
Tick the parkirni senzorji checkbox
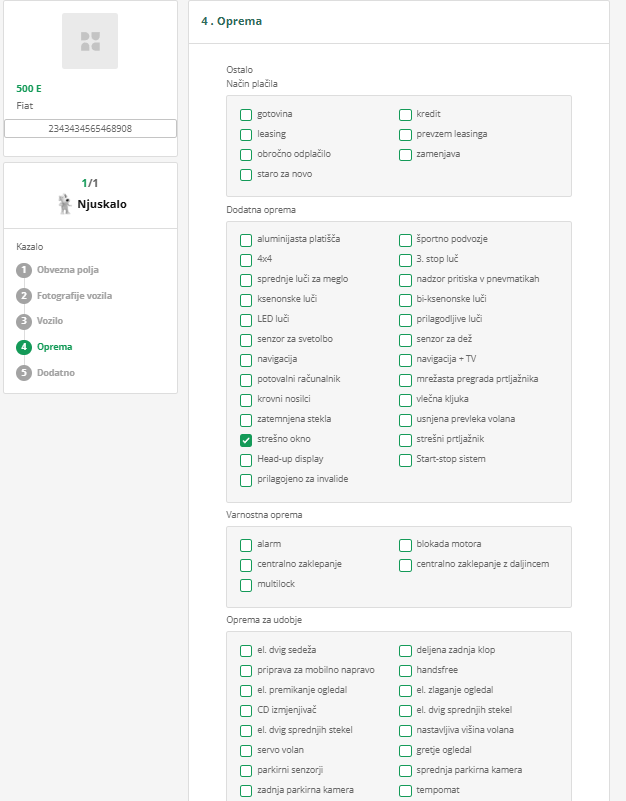[x=246, y=771]
